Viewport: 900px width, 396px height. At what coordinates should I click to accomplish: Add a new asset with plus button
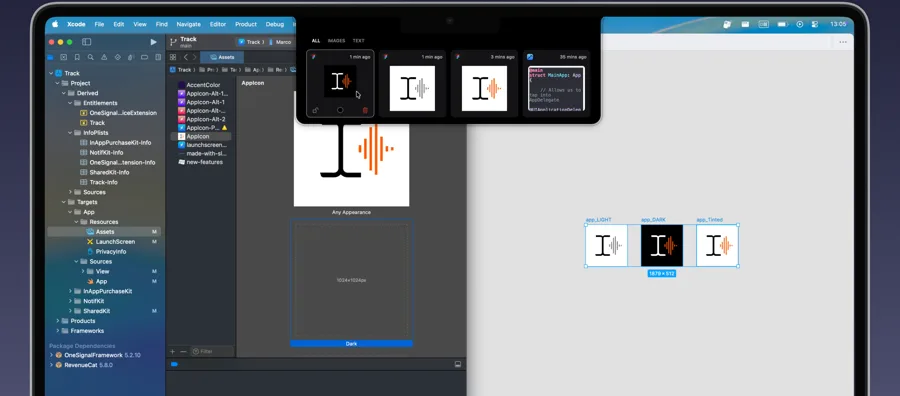tap(172, 351)
